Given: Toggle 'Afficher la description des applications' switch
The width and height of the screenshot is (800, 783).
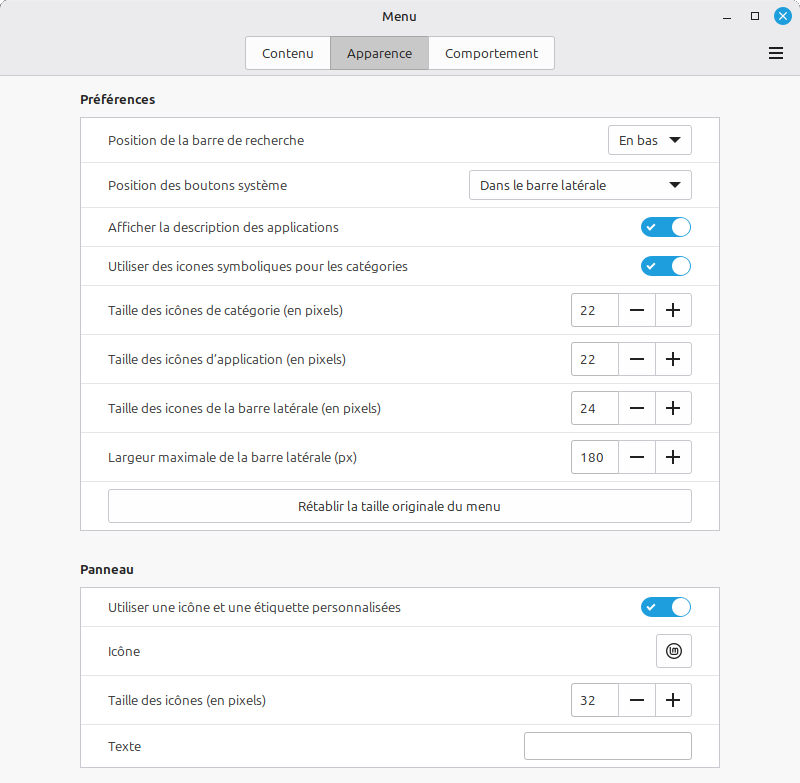Looking at the screenshot, I should click(x=666, y=228).
